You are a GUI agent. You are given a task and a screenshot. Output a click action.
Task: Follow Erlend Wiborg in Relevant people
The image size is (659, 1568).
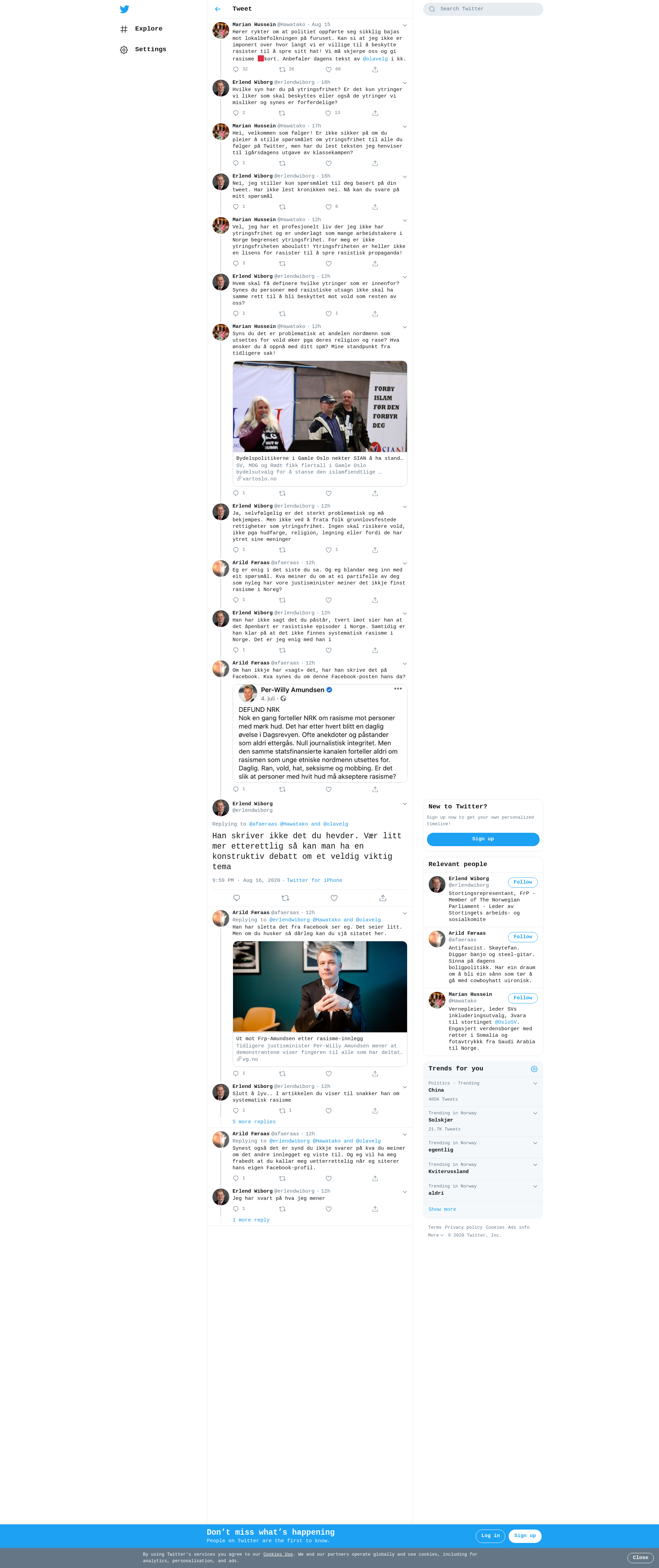point(523,882)
